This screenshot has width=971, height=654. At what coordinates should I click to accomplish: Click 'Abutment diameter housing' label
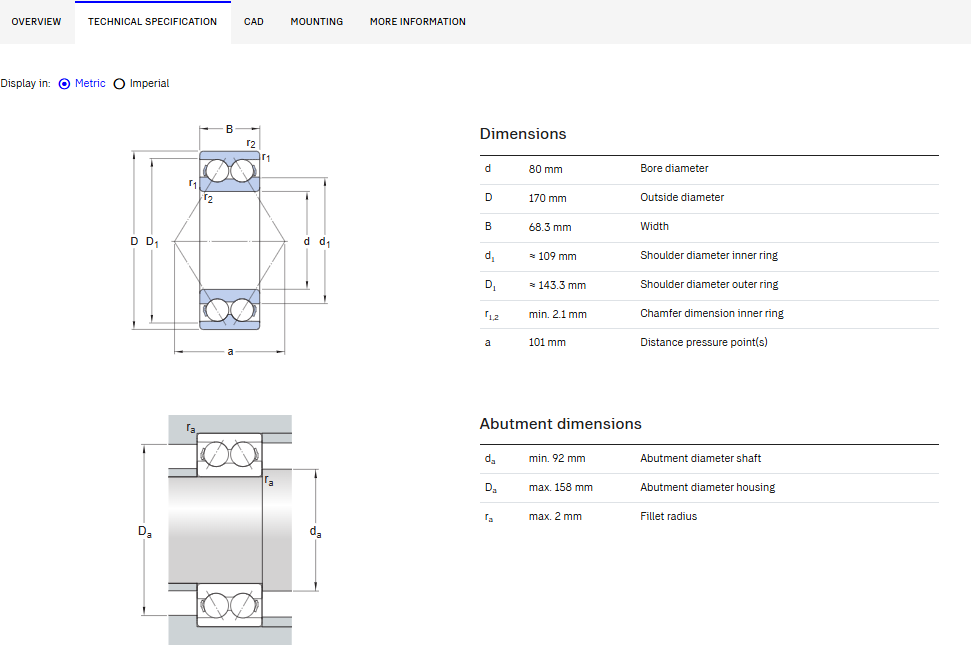pyautogui.click(x=707, y=487)
